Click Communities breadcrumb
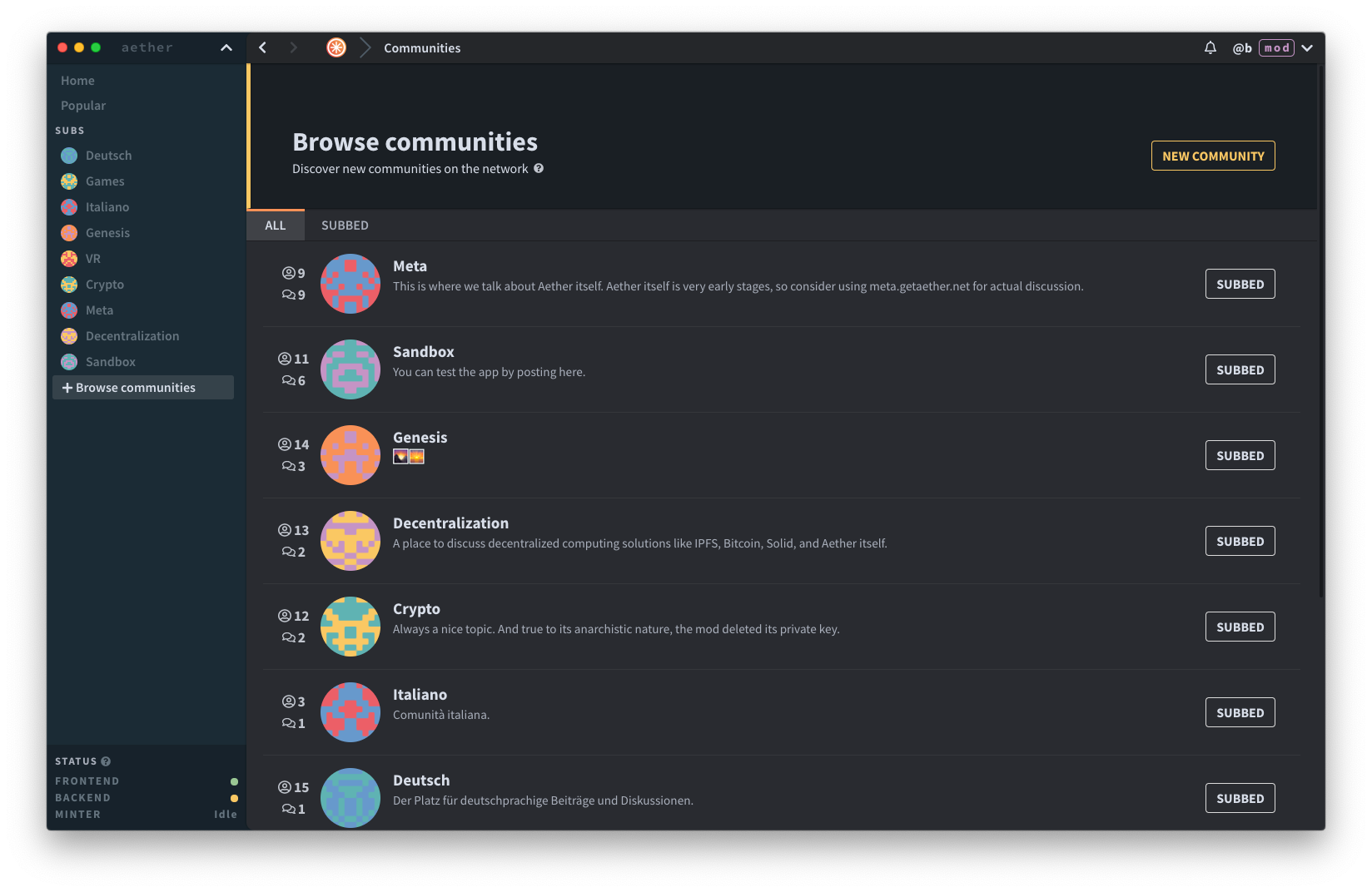This screenshot has width=1372, height=892. (x=422, y=48)
